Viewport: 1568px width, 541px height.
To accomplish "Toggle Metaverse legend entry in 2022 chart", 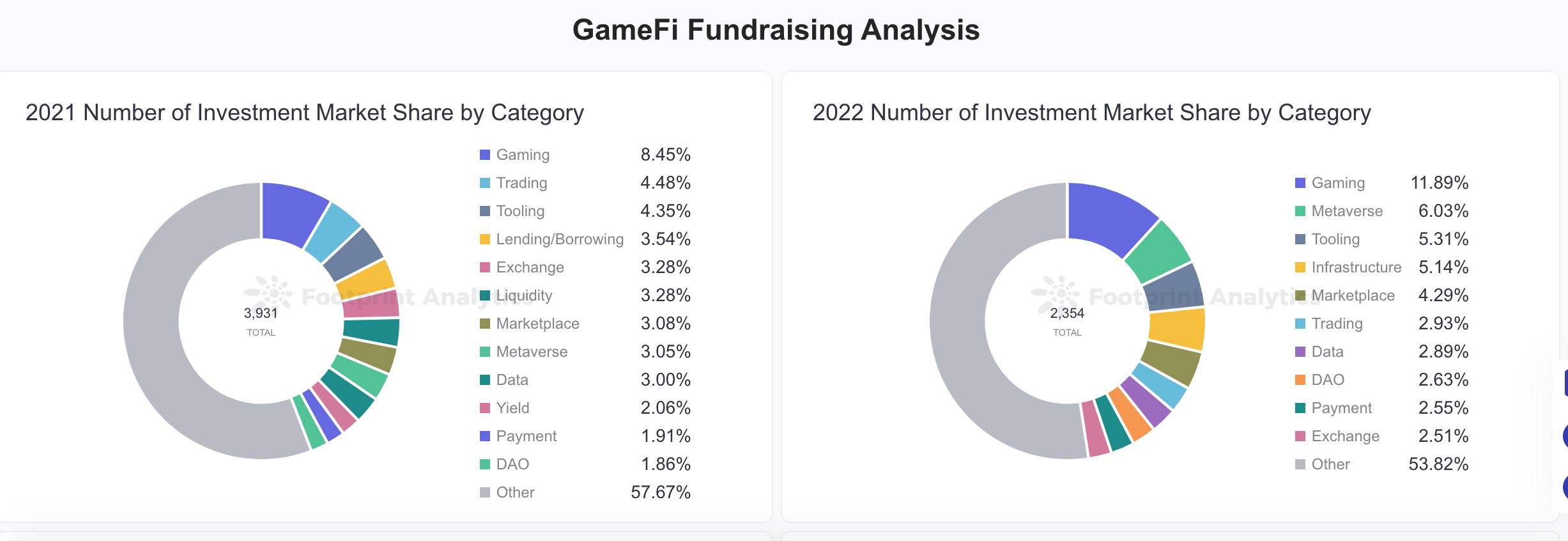I will [x=1346, y=211].
